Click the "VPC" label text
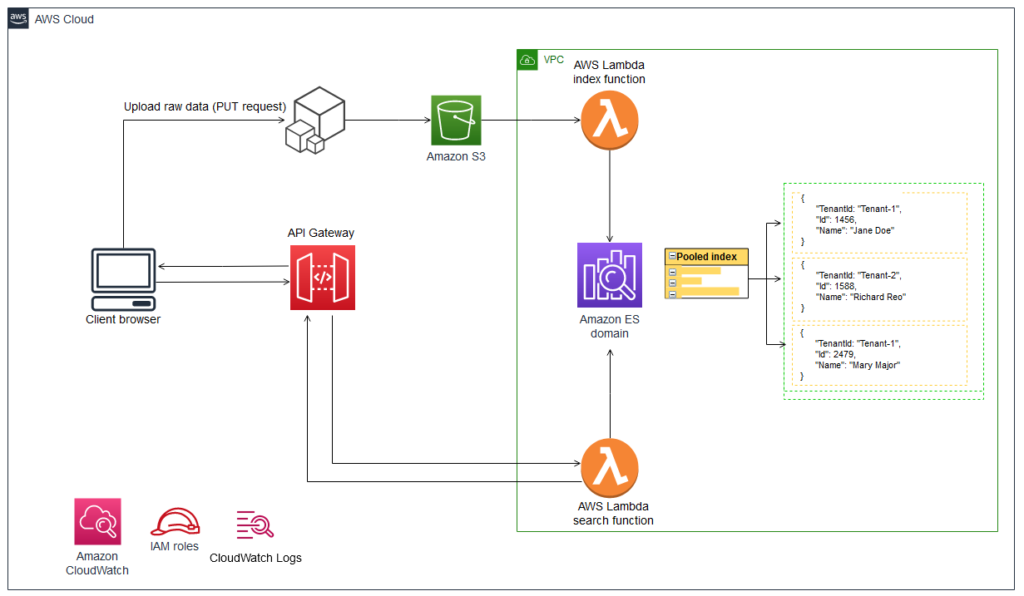This screenshot has width=1024, height=596. (x=554, y=59)
